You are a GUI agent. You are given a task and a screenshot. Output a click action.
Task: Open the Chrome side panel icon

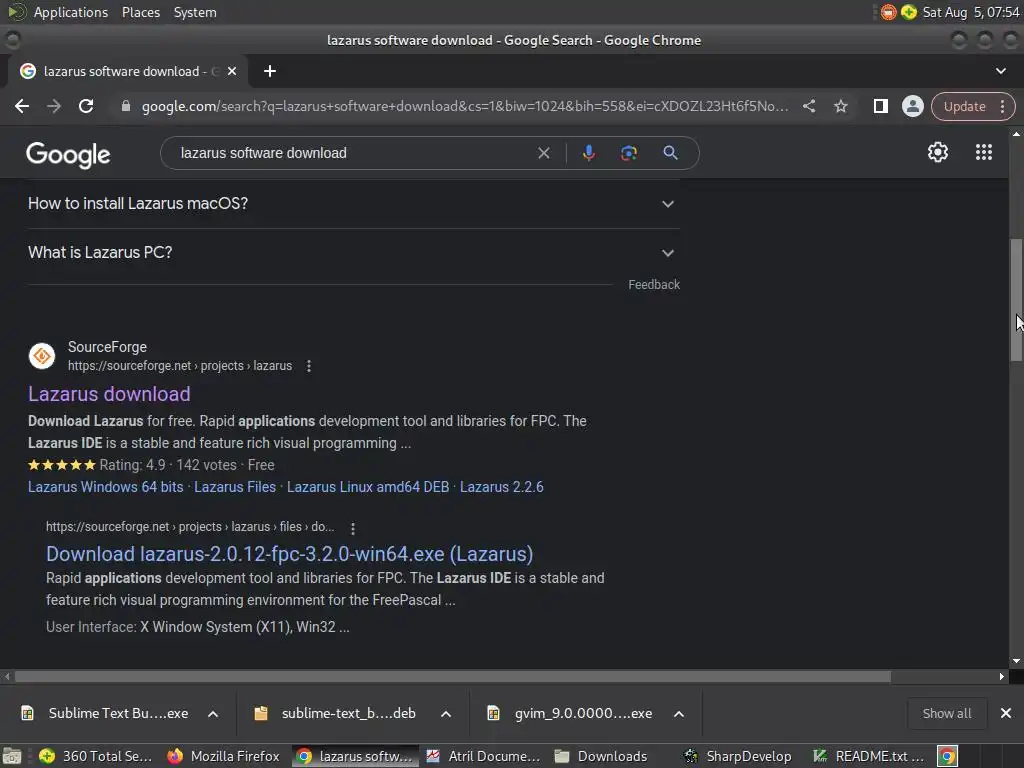(880, 106)
